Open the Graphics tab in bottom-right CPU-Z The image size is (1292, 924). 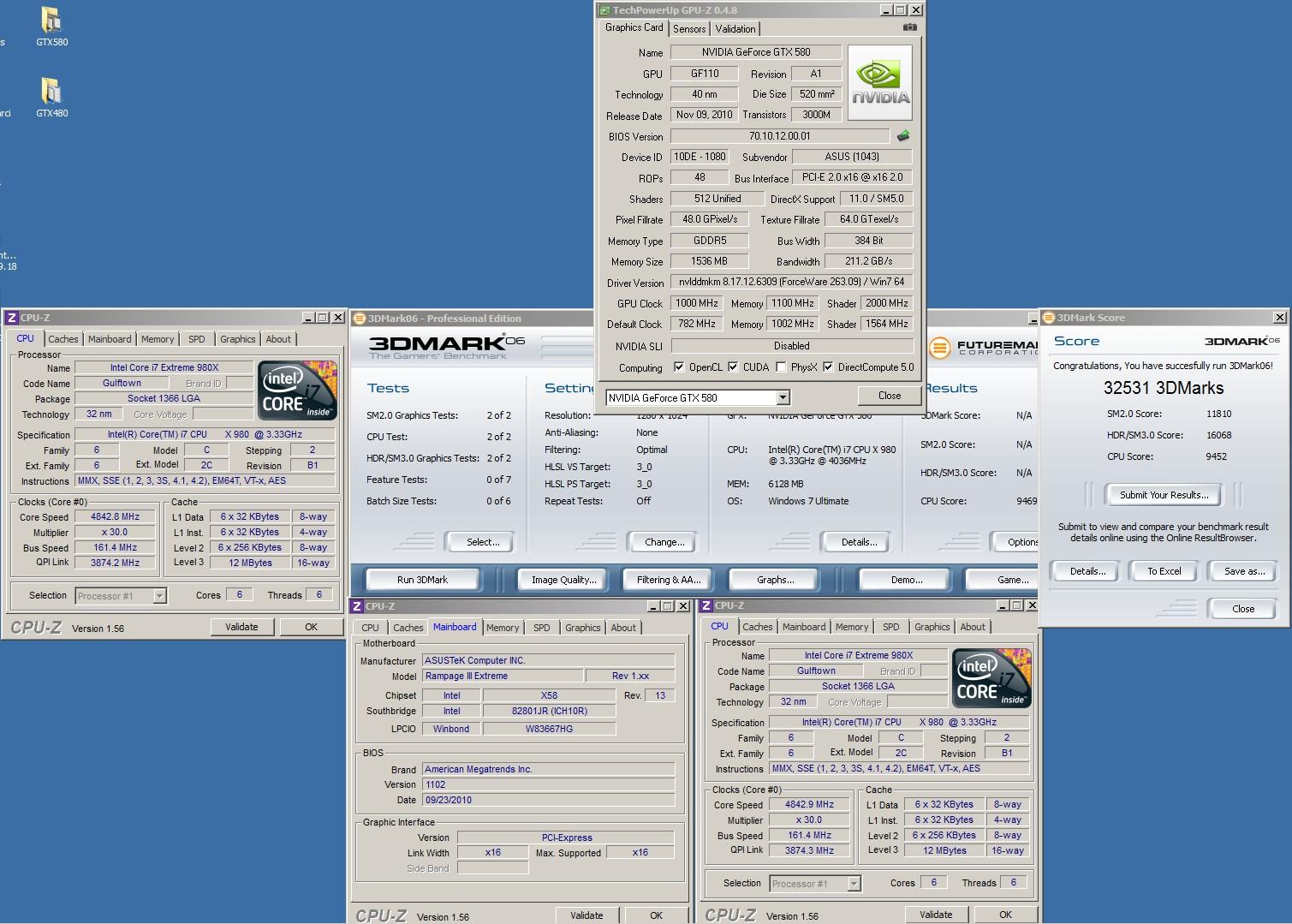point(932,627)
